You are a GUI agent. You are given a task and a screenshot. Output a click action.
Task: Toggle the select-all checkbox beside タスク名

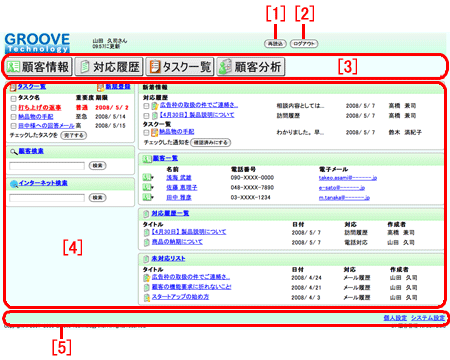pyautogui.click(x=13, y=99)
